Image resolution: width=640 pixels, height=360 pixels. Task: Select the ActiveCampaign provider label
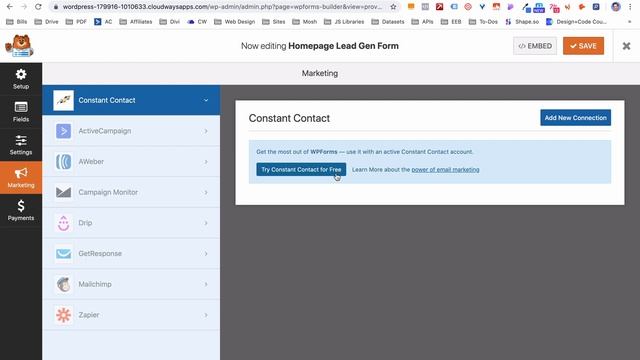coord(105,131)
